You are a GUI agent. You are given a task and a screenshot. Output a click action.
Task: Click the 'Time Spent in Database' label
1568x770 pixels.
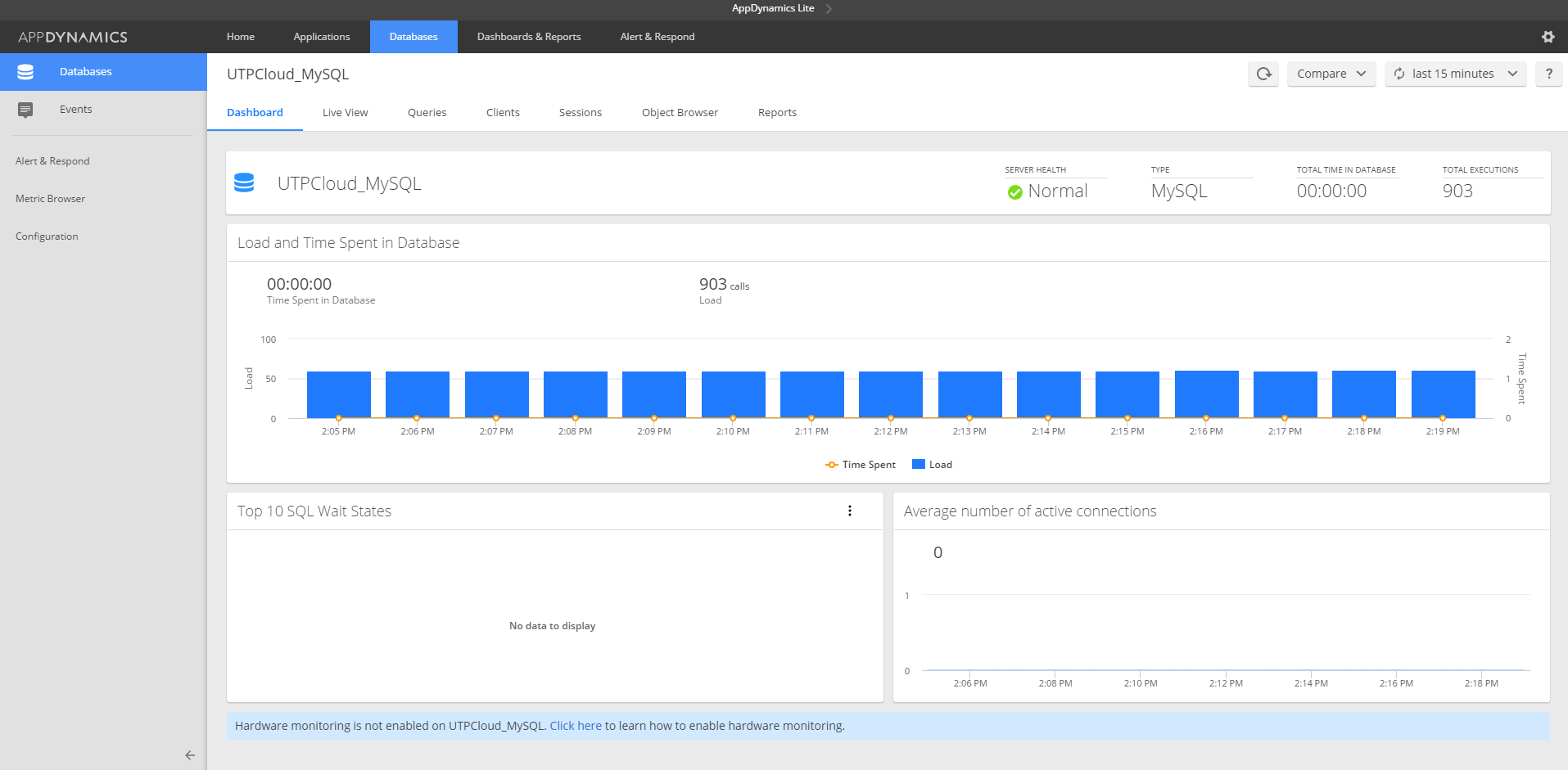(x=321, y=300)
